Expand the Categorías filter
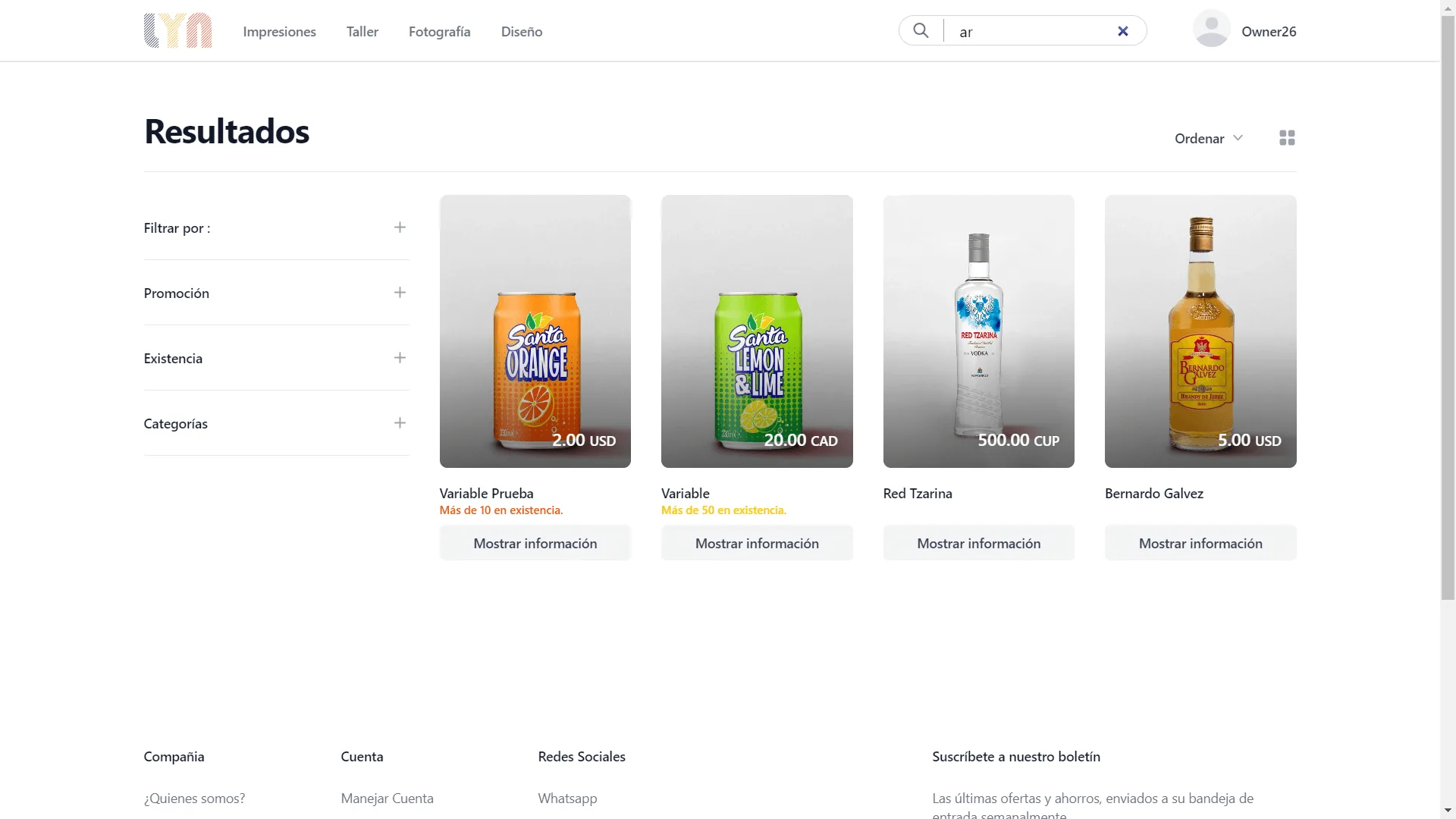 tap(400, 423)
